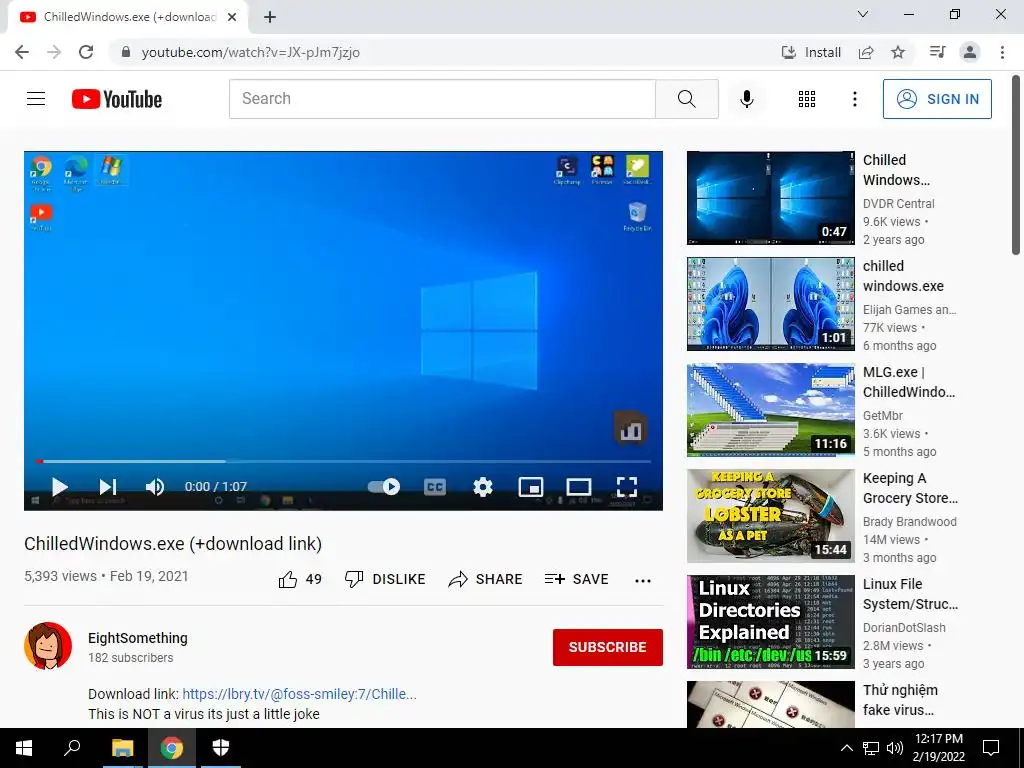Close the ChilledWindows.exe tab
Screen dimensions: 1024x768
pyautogui.click(x=232, y=17)
